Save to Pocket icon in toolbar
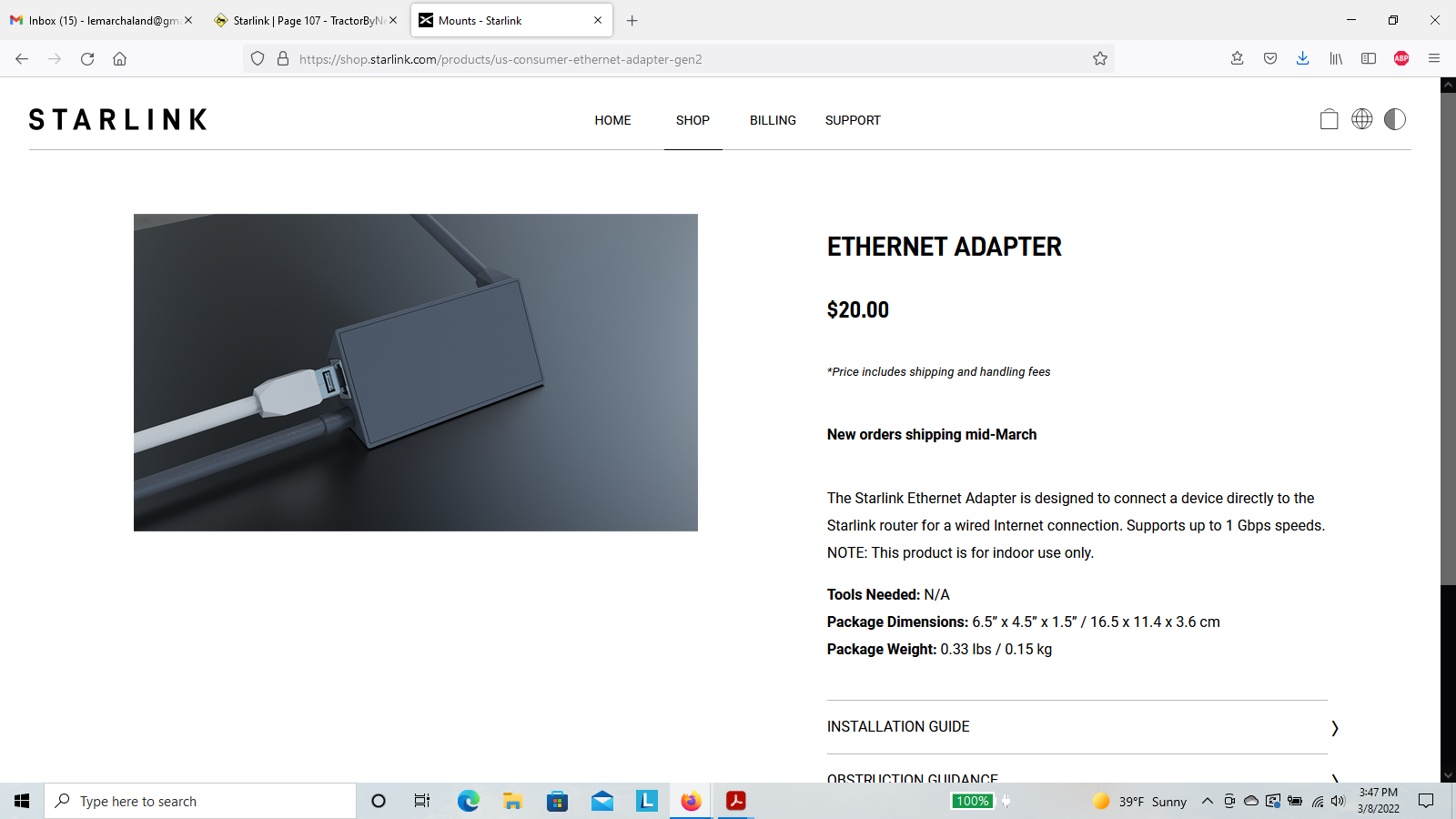 1270,59
